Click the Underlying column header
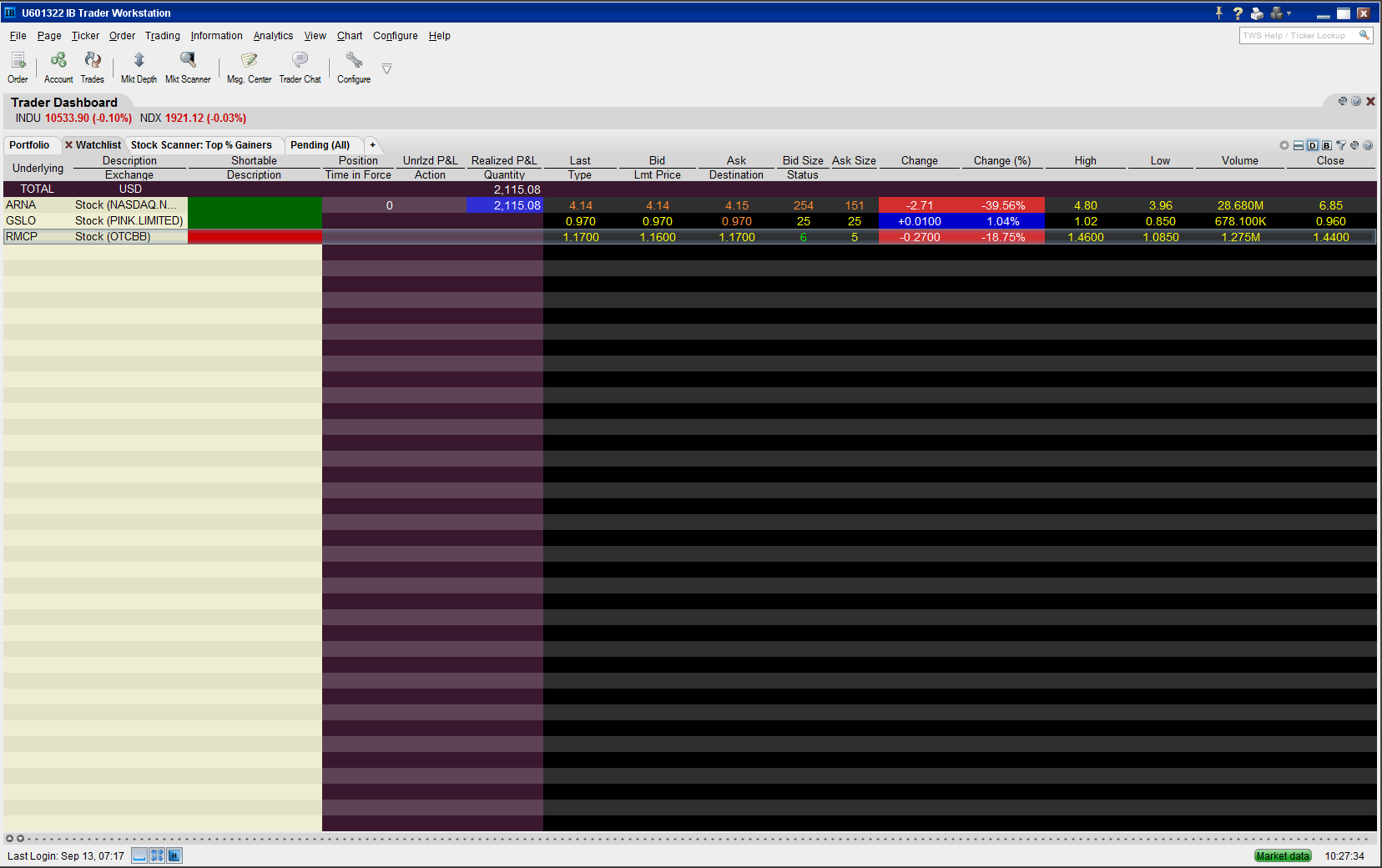This screenshot has height=868, width=1382. (38, 168)
